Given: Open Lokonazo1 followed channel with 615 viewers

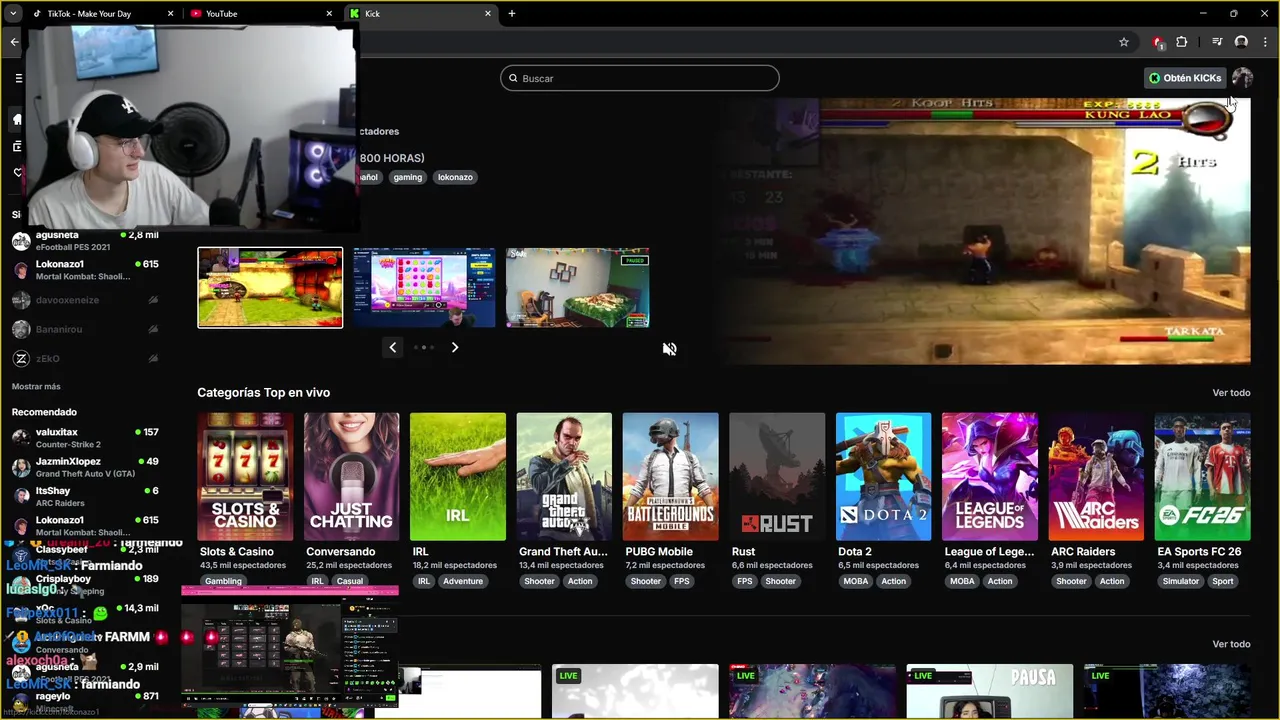Looking at the screenshot, I should pyautogui.click(x=85, y=270).
